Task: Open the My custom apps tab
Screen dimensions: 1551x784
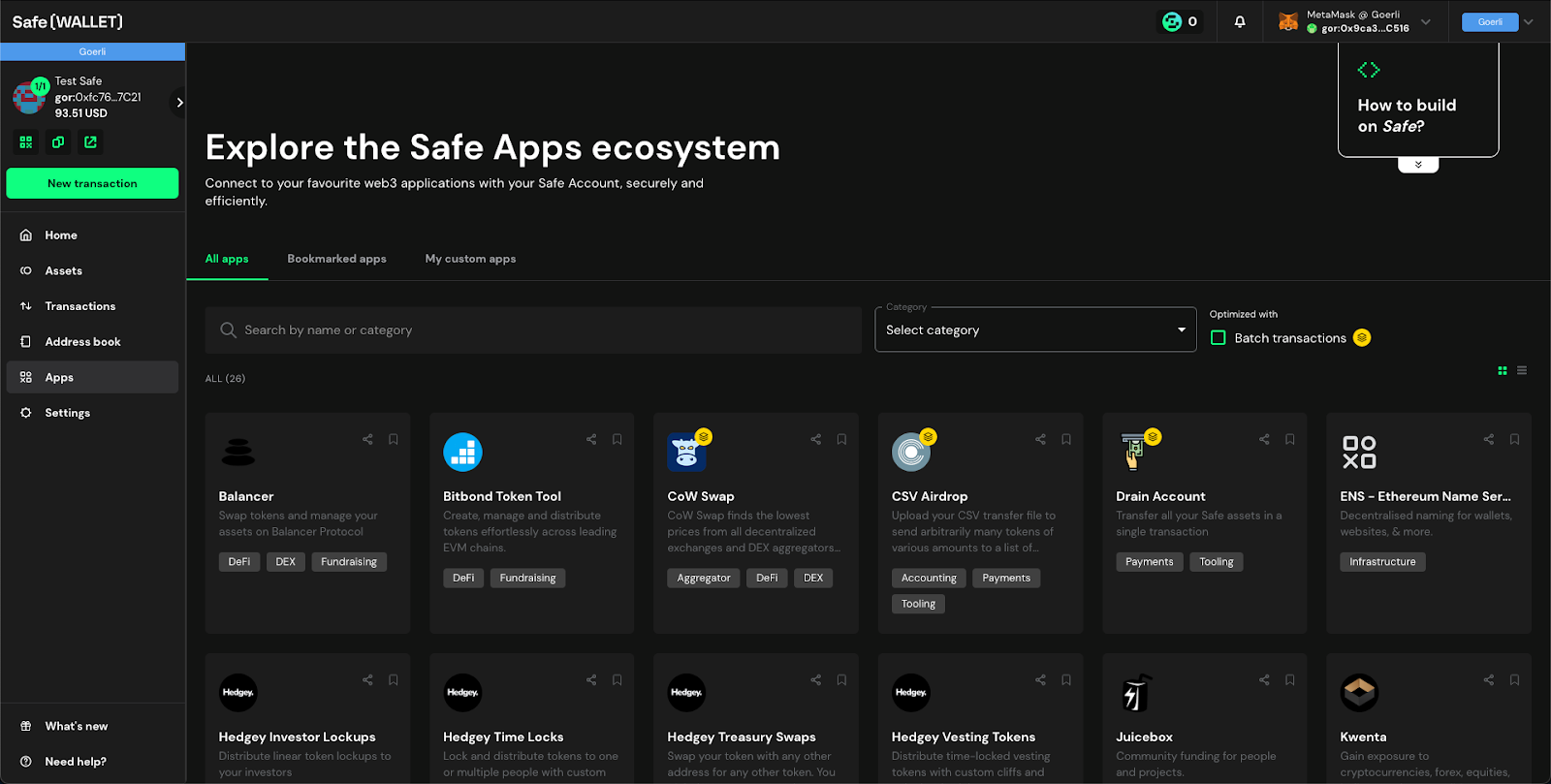Action: [x=470, y=259]
